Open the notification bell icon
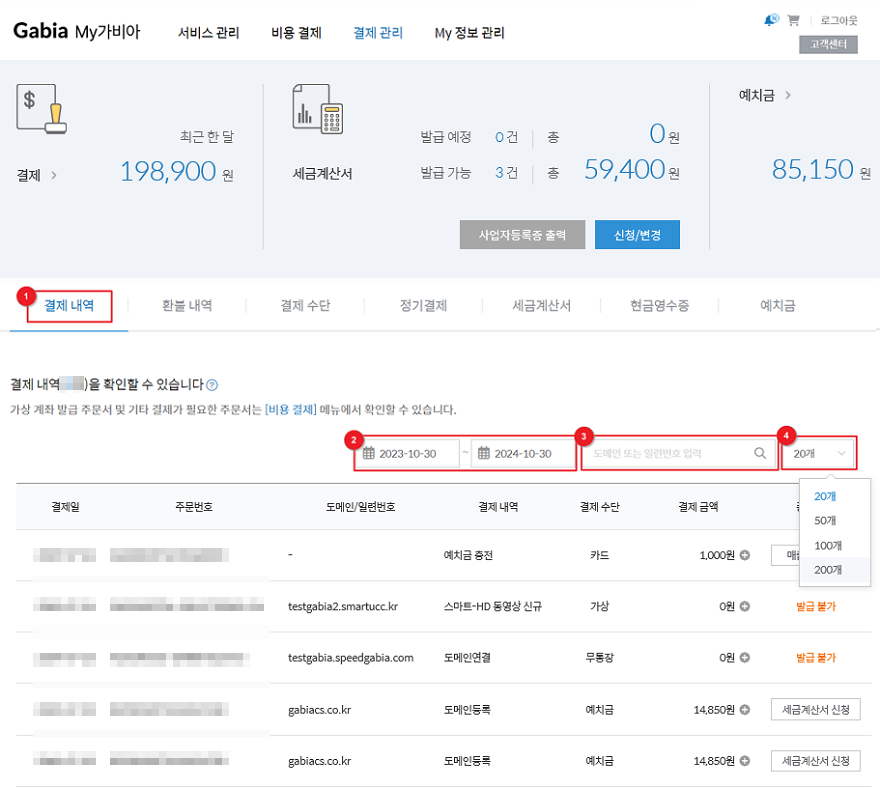 [771, 20]
